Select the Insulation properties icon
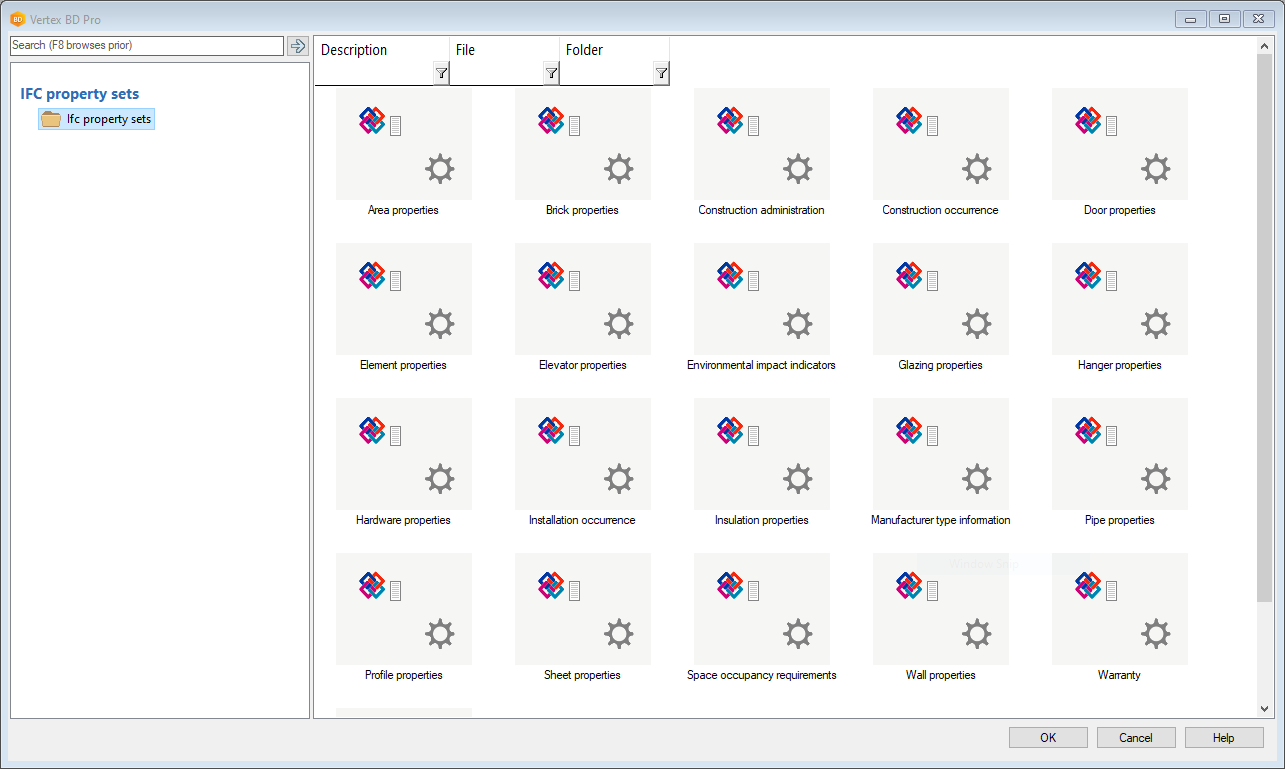This screenshot has height=769, width=1285. click(761, 454)
